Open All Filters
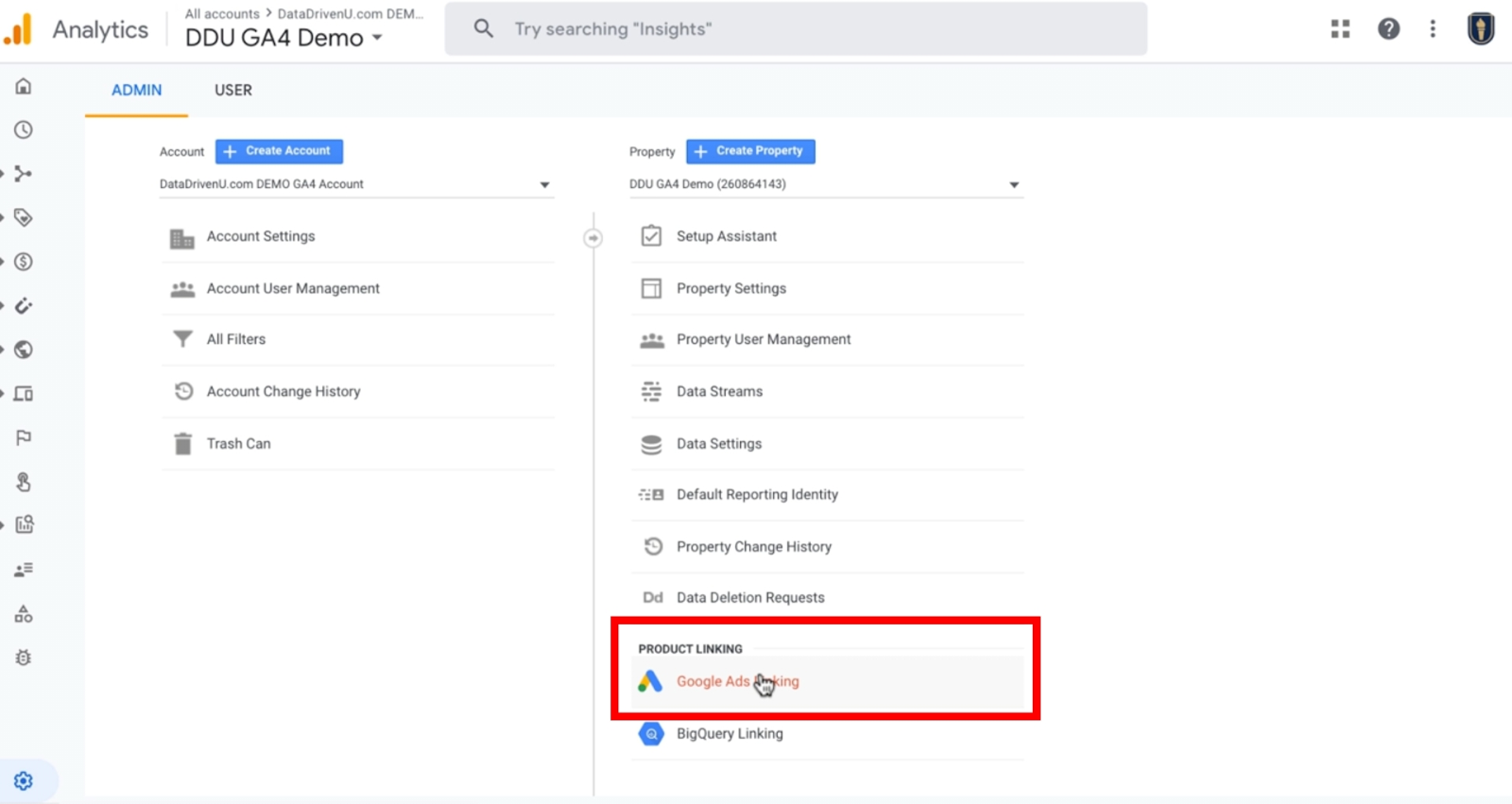 [x=357, y=339]
